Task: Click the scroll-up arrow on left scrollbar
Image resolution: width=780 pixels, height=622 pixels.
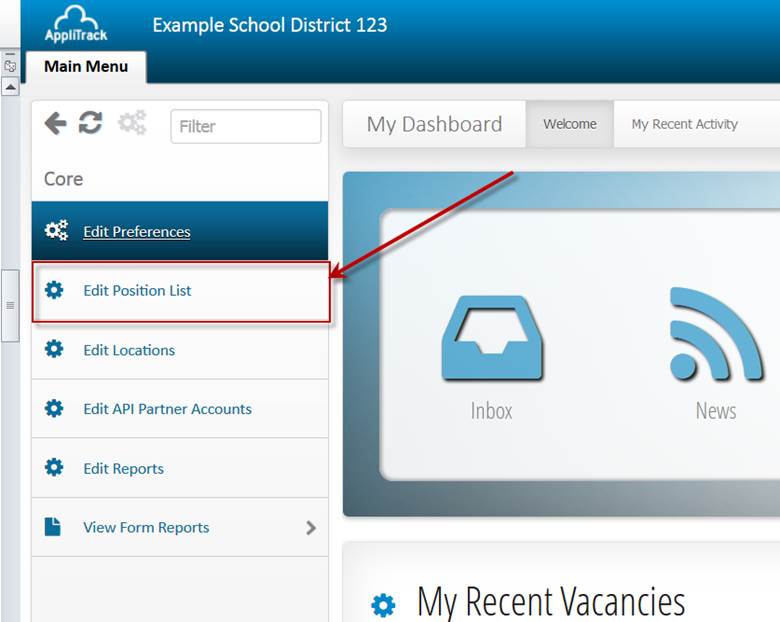Action: (10, 87)
